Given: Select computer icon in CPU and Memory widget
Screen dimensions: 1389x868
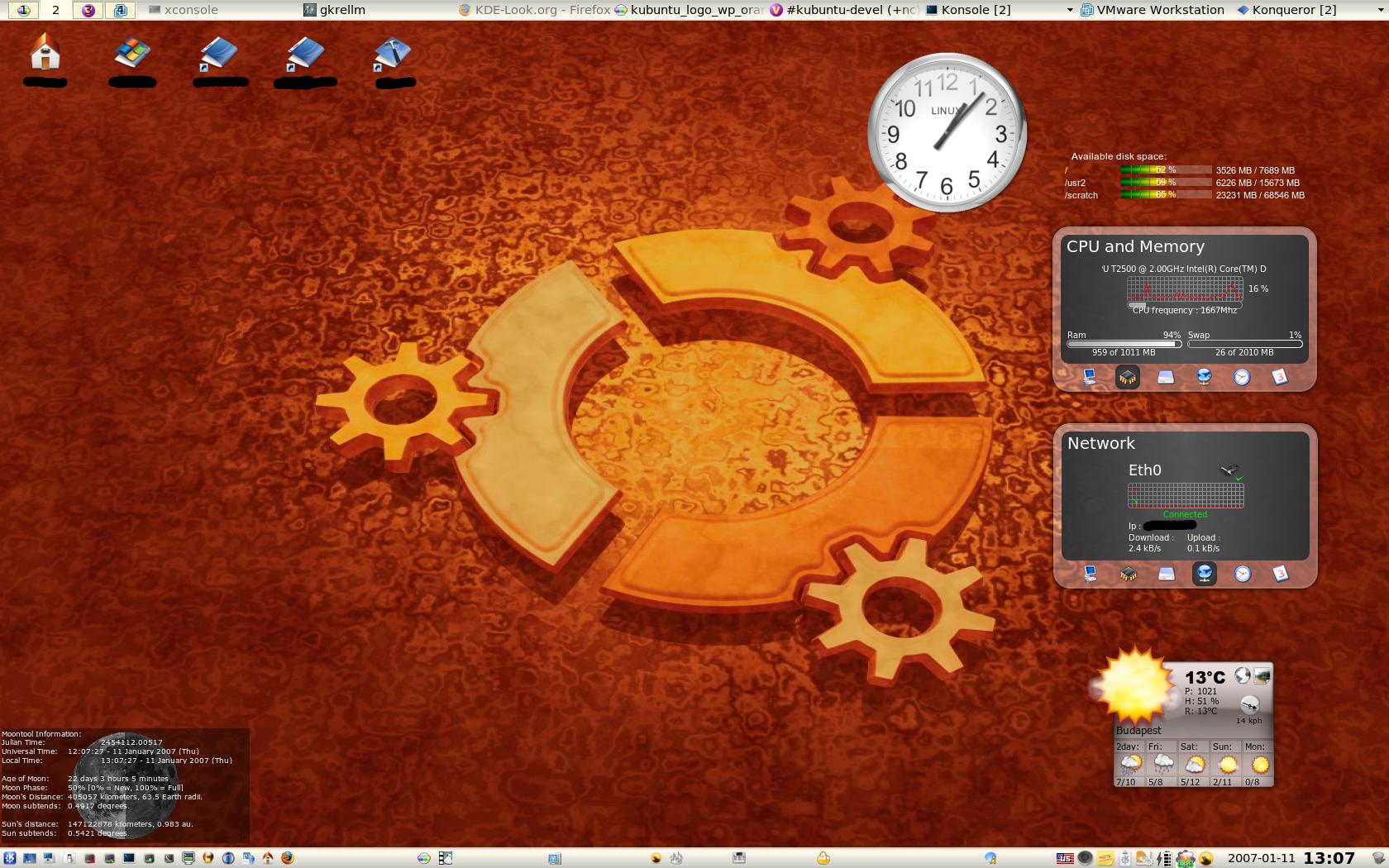Looking at the screenshot, I should point(1090,377).
